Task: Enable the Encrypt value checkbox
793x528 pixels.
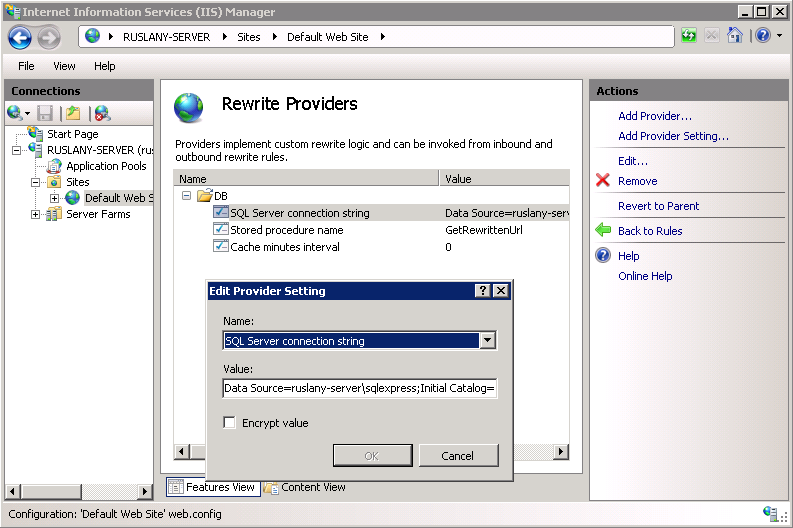Action: [230, 423]
